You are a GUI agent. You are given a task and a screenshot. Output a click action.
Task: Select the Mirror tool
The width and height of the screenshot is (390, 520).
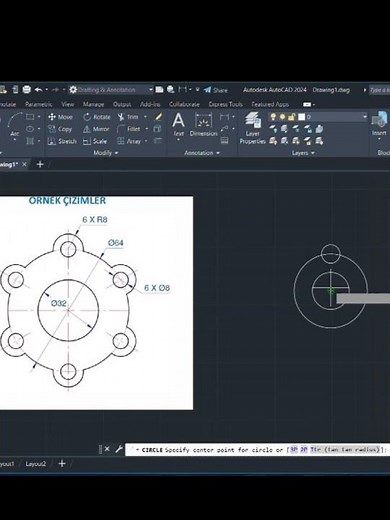pyautogui.click(x=96, y=129)
